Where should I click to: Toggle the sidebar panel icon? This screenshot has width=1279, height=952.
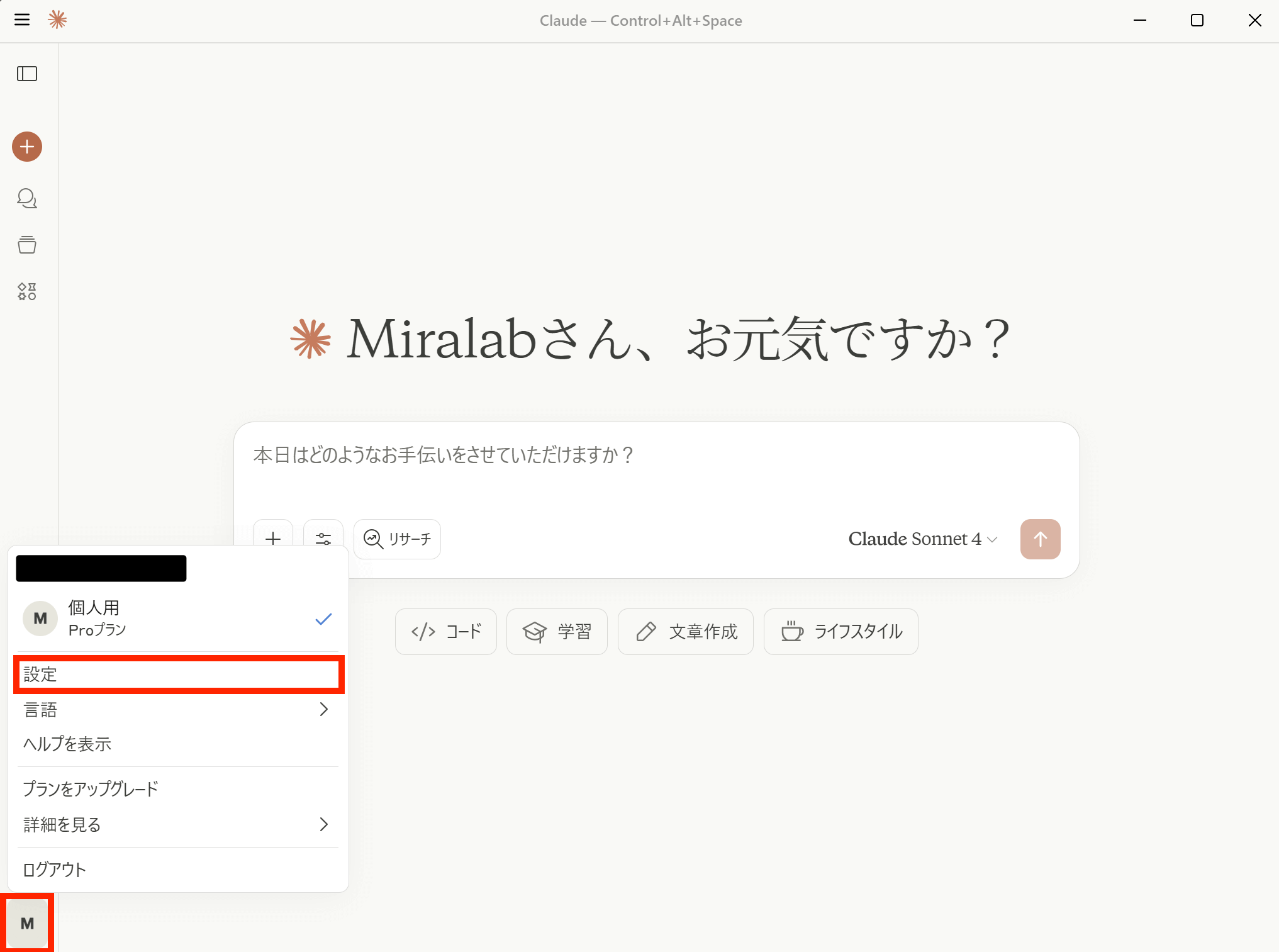pos(27,74)
